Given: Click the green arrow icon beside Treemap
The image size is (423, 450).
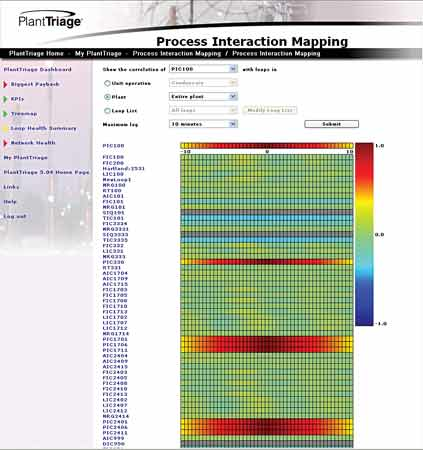Looking at the screenshot, I should (x=5, y=114).
